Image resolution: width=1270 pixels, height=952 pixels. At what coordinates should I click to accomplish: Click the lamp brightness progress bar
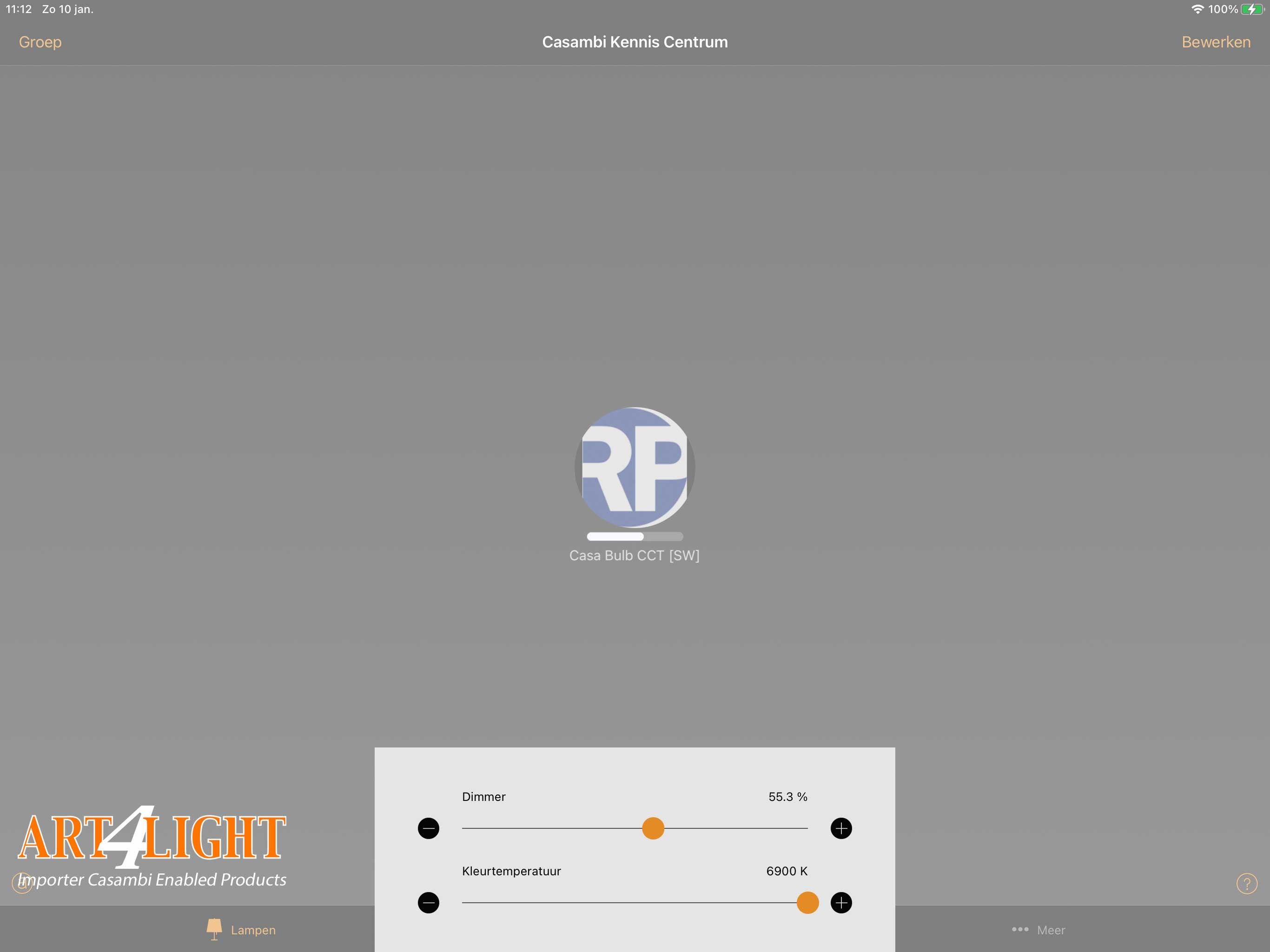coord(635,536)
